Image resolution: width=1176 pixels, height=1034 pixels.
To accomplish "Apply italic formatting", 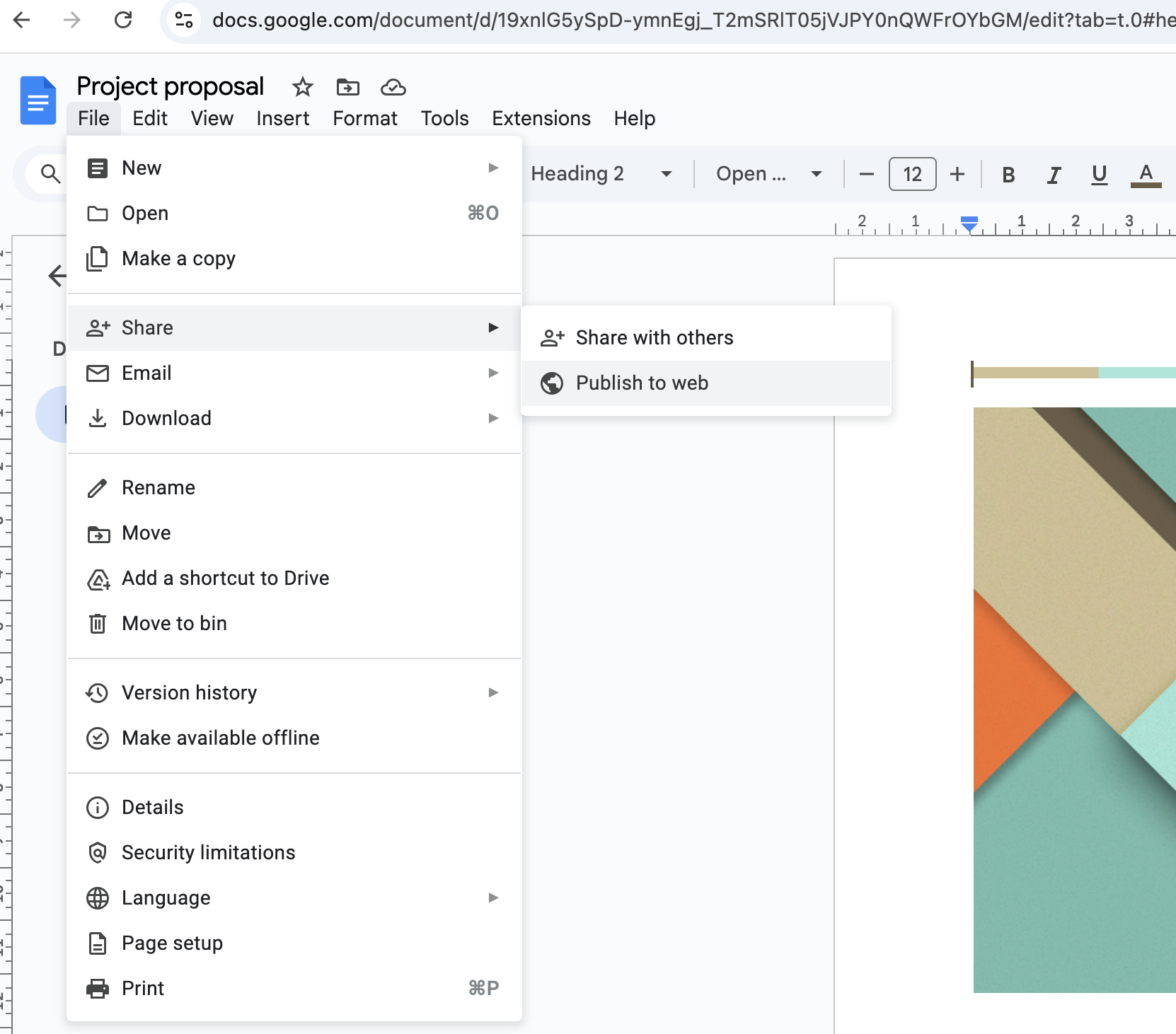I will pos(1054,175).
